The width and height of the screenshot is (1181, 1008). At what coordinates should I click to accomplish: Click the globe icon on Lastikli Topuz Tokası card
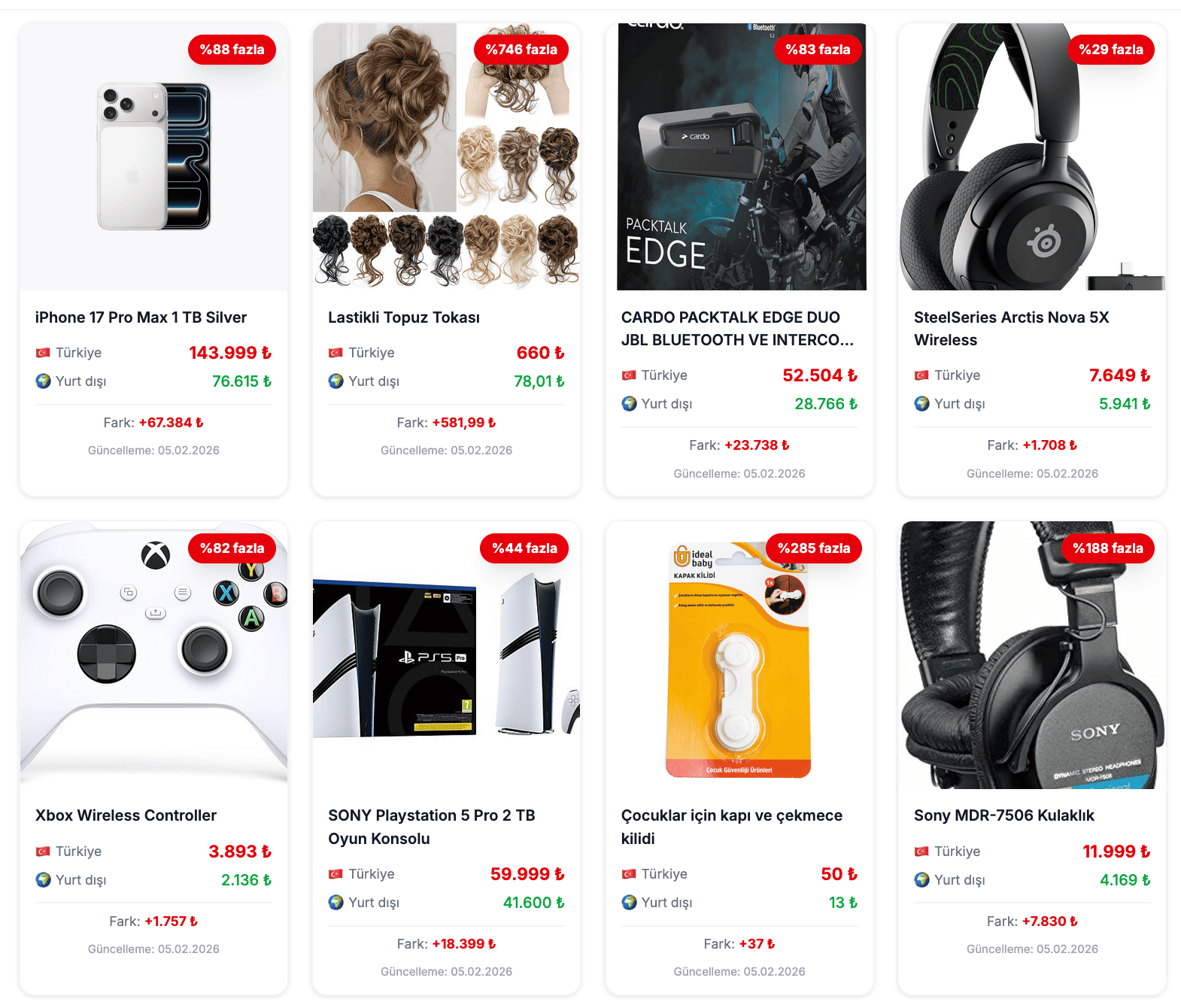[x=335, y=381]
